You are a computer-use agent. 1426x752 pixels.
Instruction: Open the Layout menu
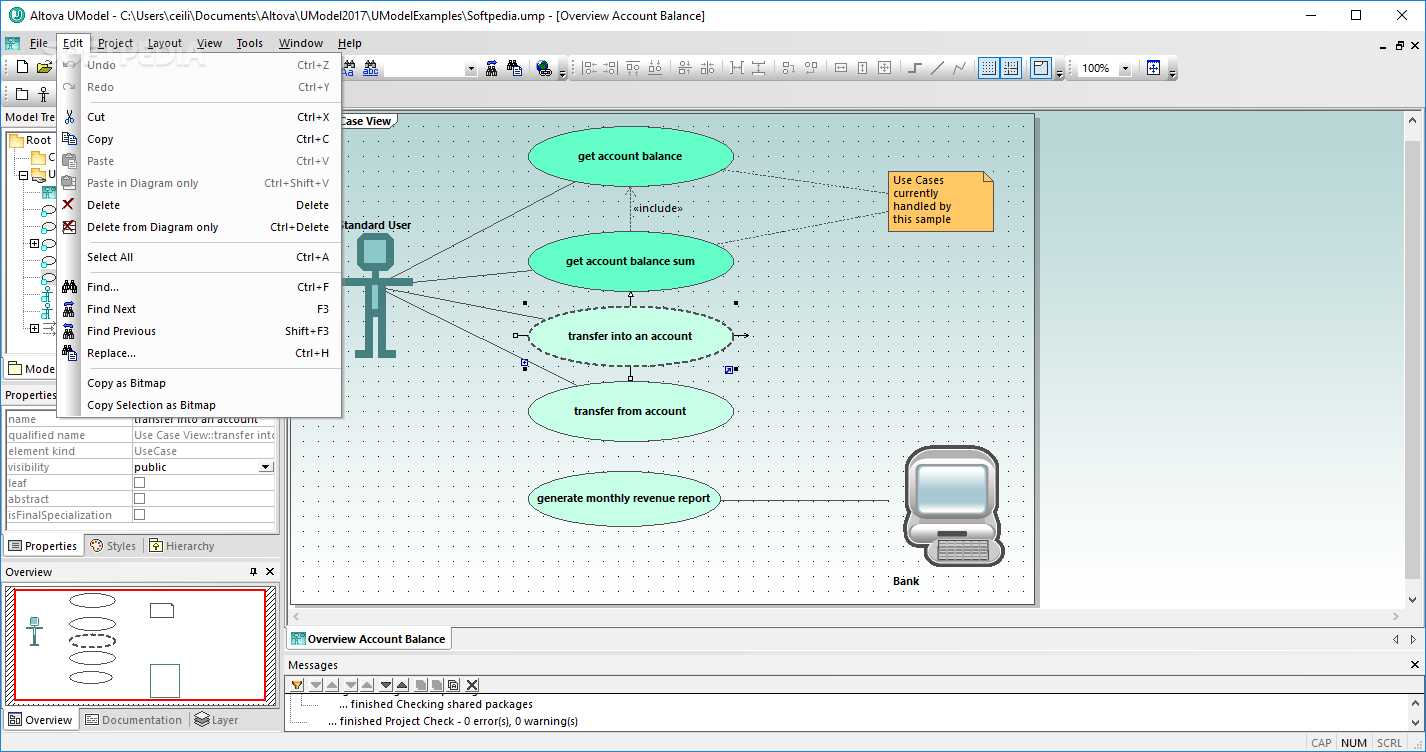(165, 43)
